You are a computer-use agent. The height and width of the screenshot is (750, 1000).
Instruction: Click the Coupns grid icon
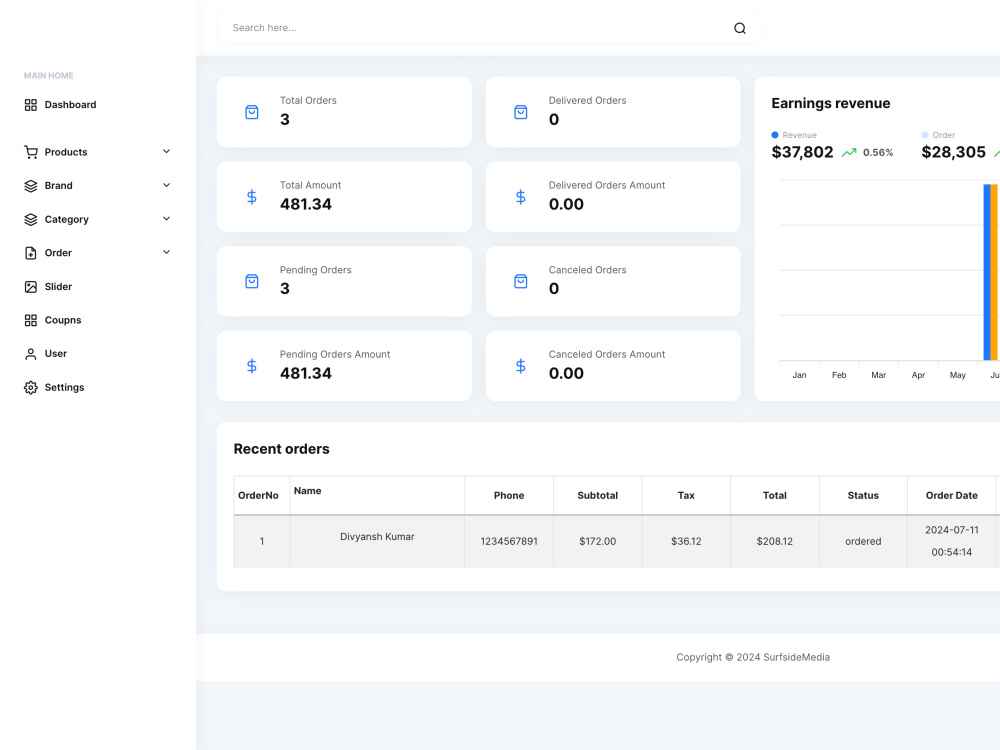click(31, 320)
